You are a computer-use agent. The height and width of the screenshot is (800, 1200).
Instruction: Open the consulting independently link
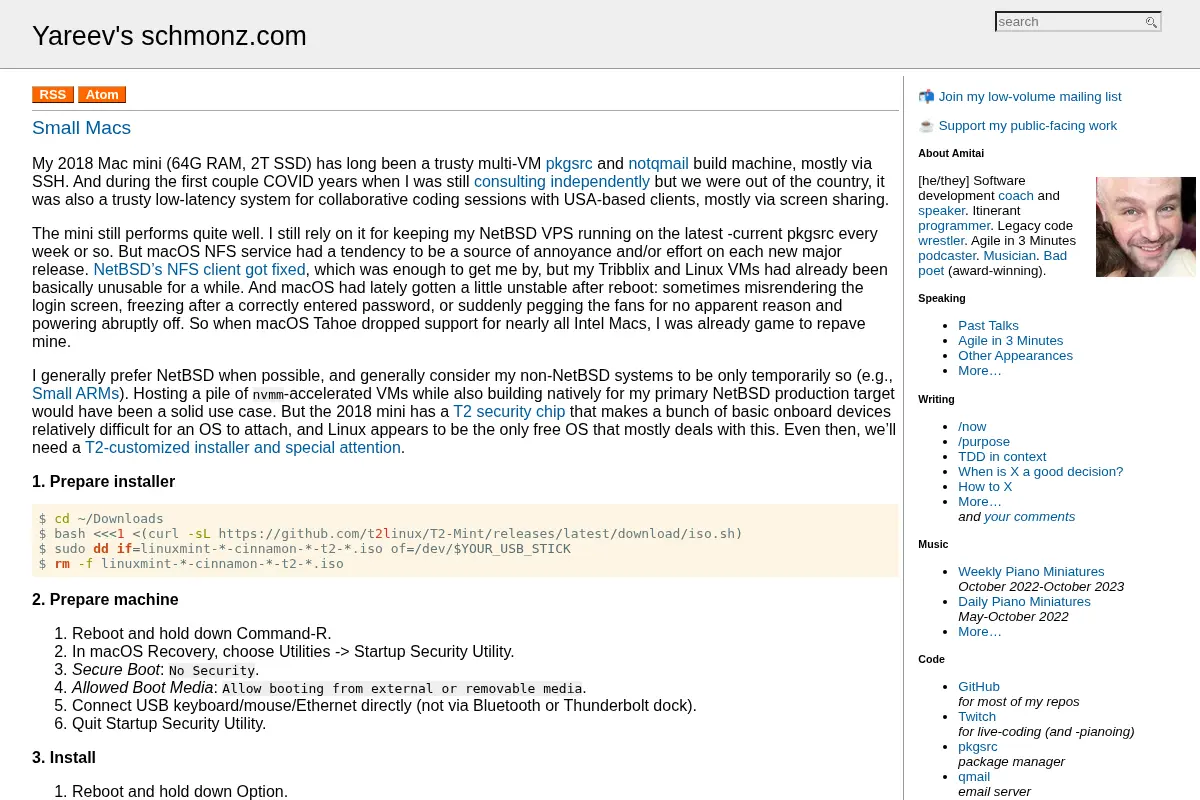tap(562, 182)
